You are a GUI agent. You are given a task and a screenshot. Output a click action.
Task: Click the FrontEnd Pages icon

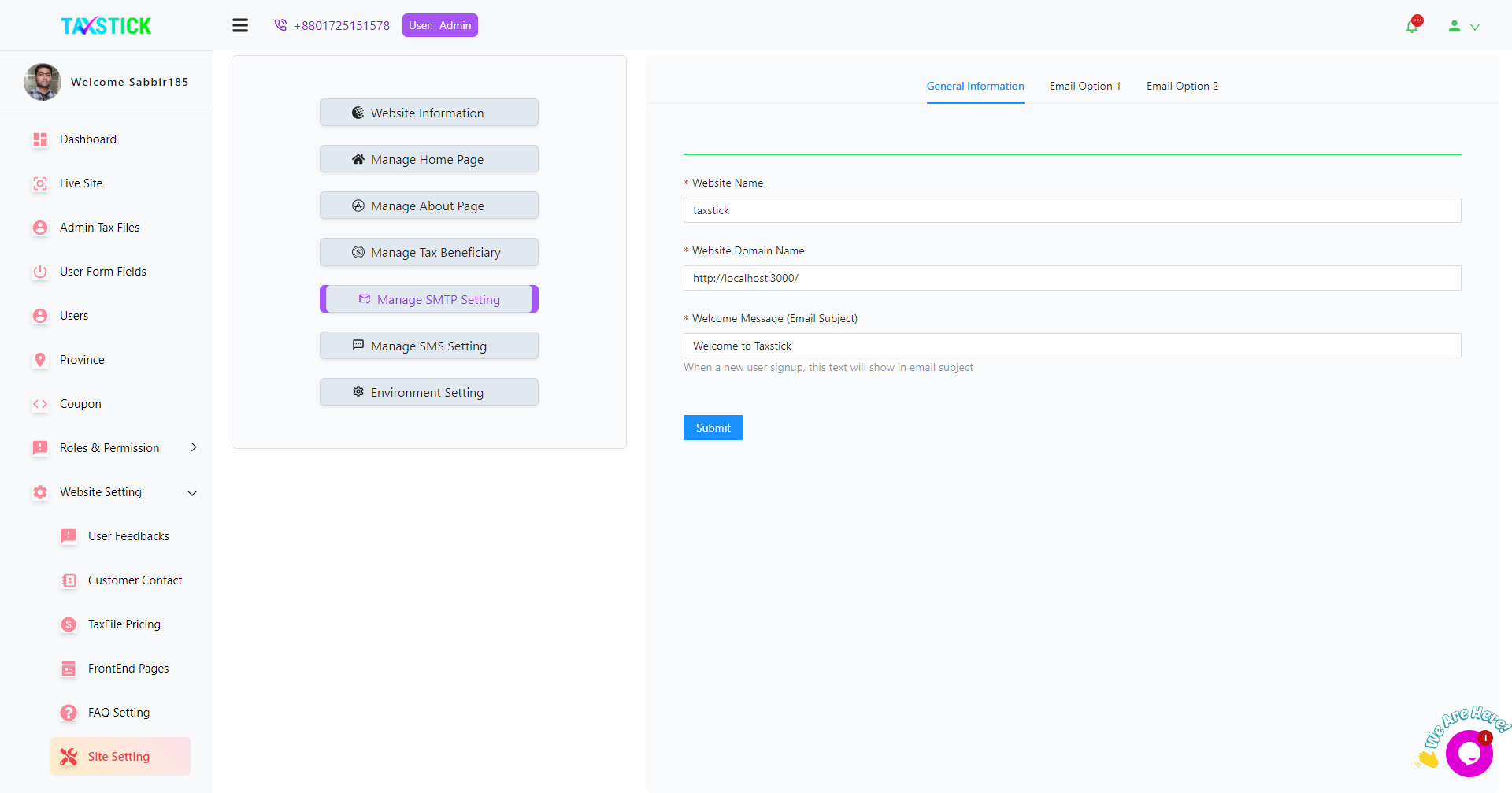(69, 669)
